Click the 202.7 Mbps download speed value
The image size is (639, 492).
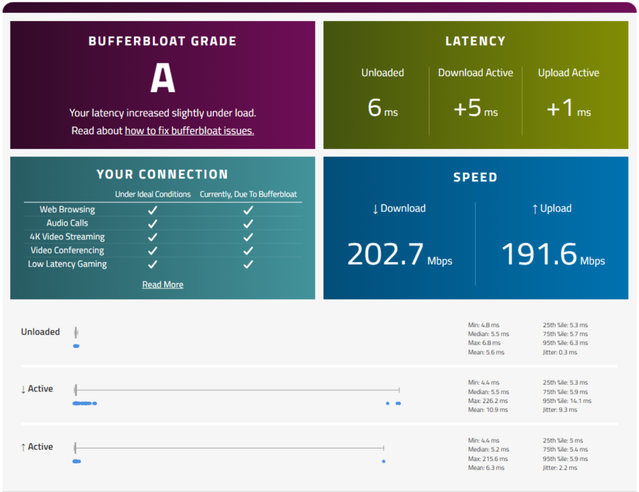click(x=387, y=254)
